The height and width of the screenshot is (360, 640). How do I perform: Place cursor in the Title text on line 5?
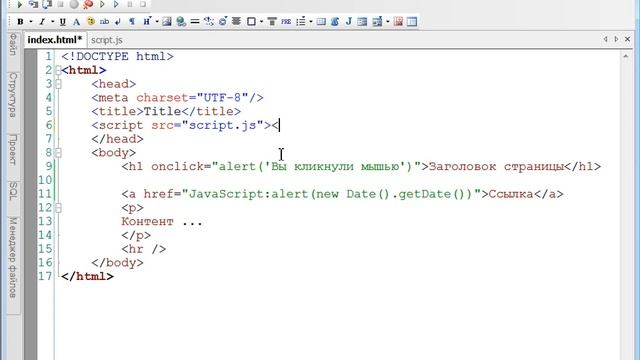click(162, 111)
